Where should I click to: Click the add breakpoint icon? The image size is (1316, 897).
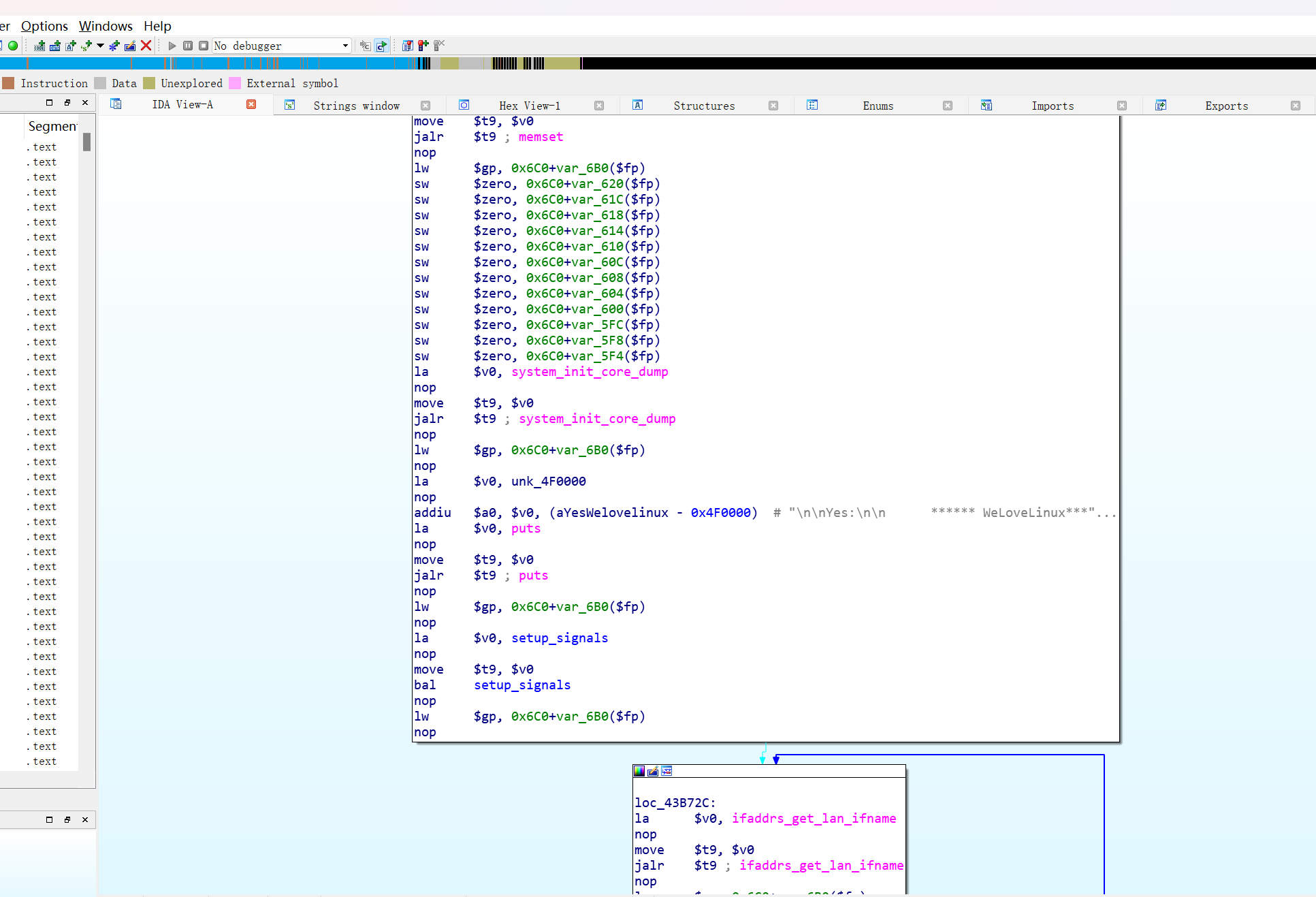(x=423, y=46)
